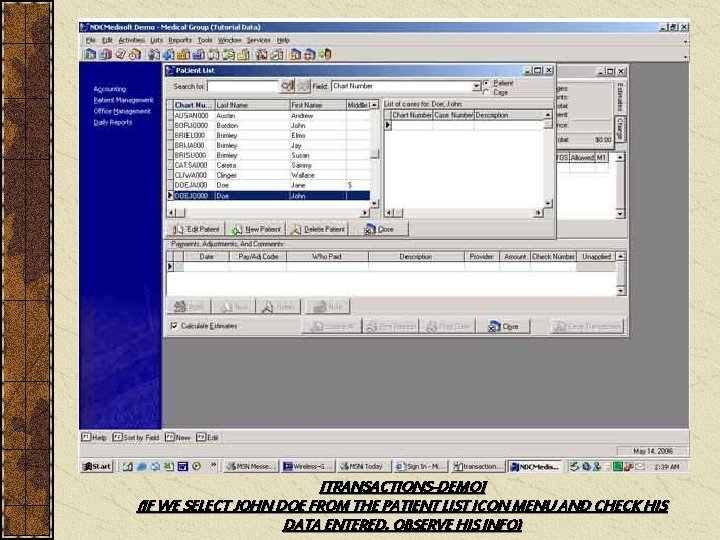
Task: Click the Windows Start button
Action: click(x=97, y=467)
